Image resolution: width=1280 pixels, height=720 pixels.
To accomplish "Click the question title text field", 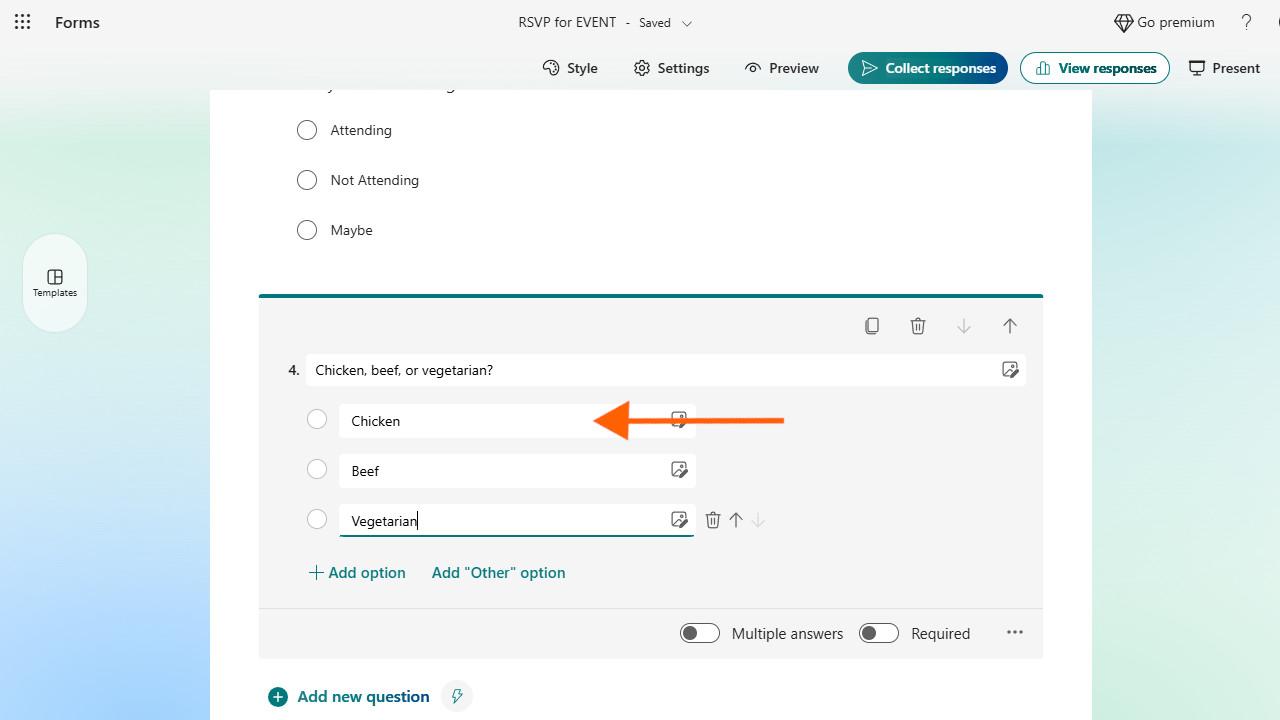I will (650, 370).
